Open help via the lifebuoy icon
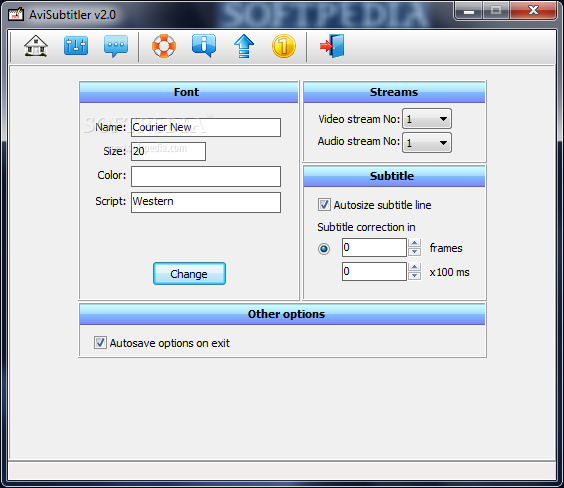This screenshot has width=564, height=488. (x=164, y=46)
